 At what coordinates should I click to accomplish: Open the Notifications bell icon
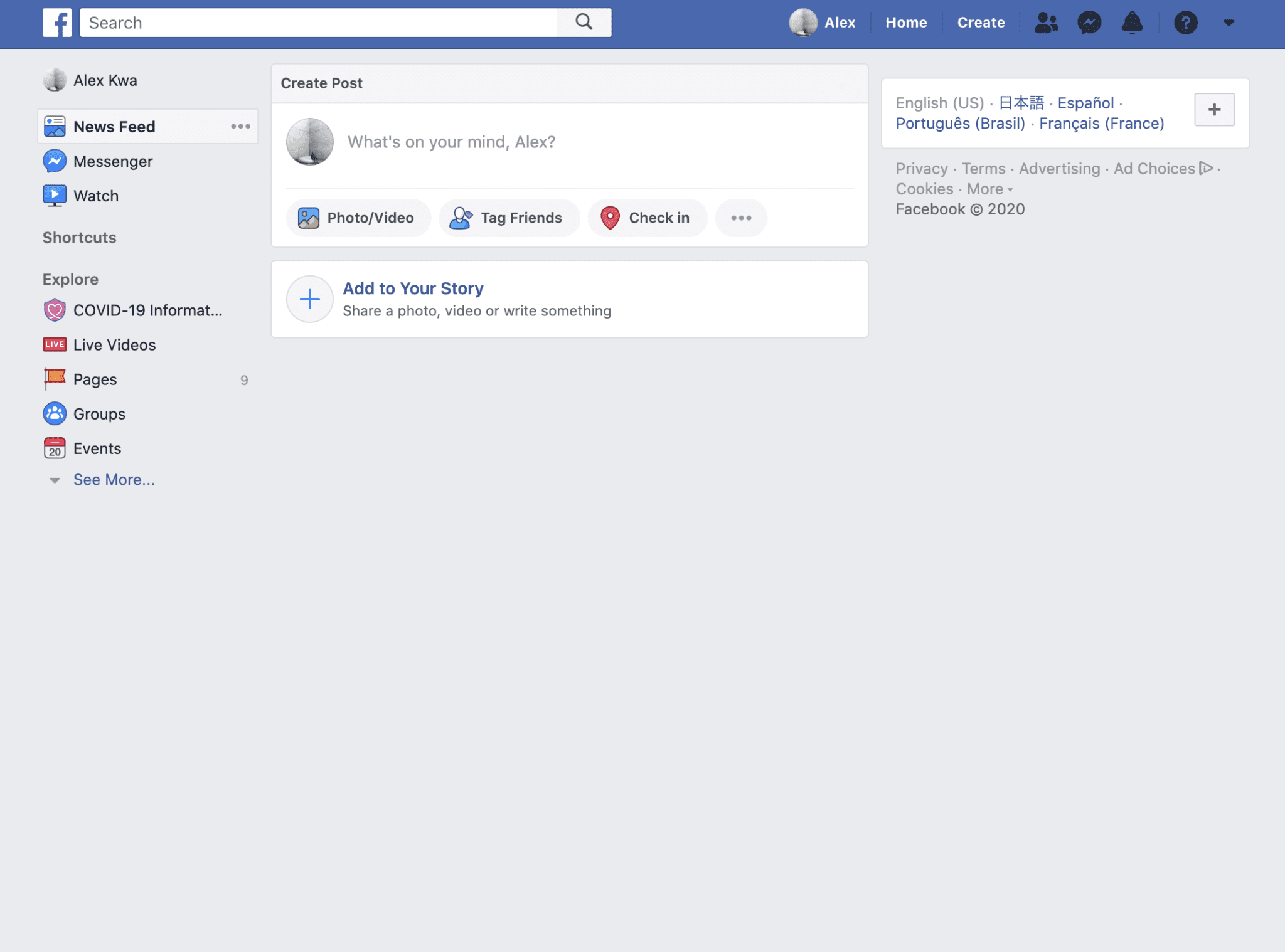[x=1132, y=23]
